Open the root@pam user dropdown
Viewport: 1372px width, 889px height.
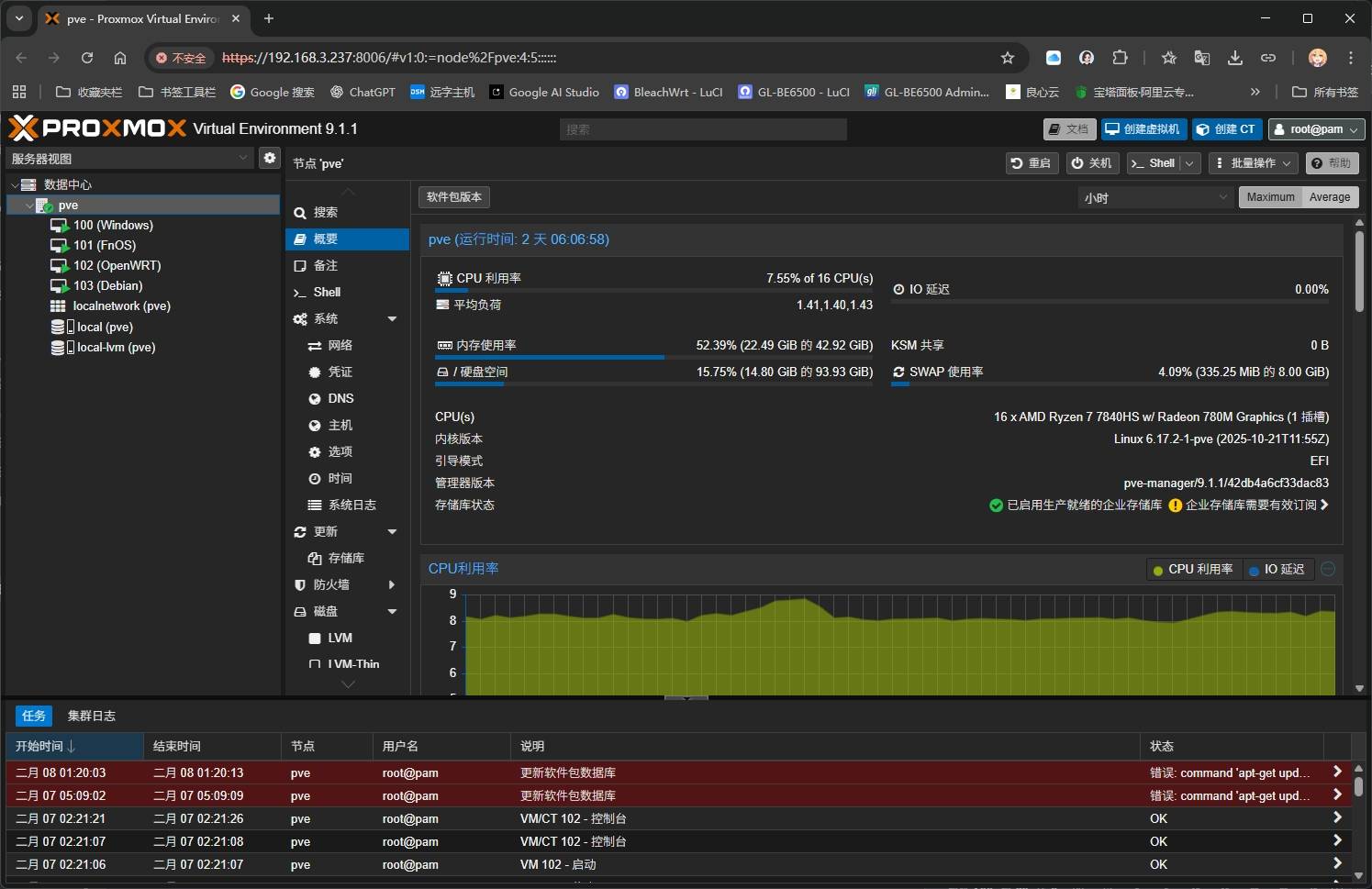tap(1316, 129)
